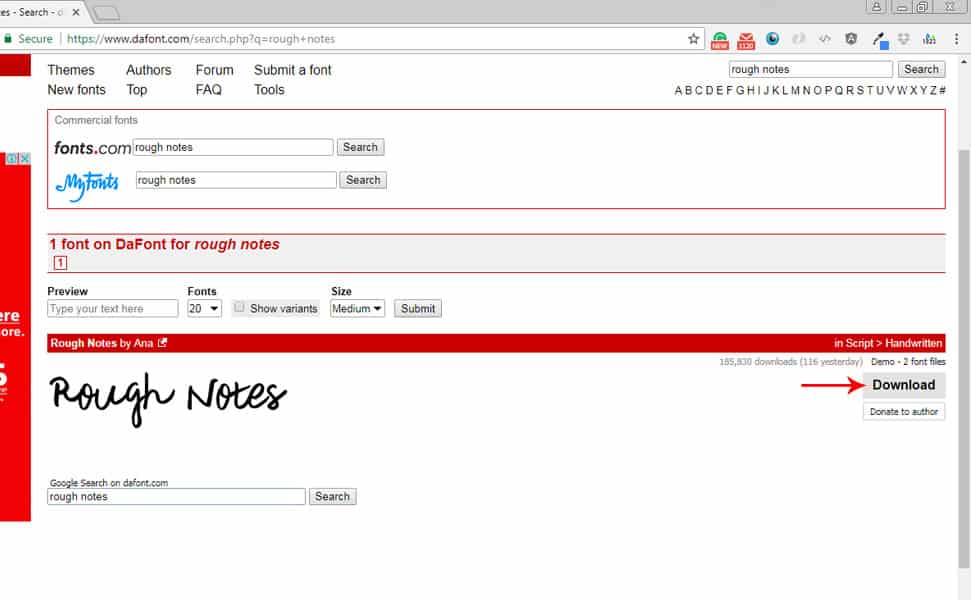The image size is (971, 600).
Task: Open the Chrome three-dot menu
Action: (956, 39)
